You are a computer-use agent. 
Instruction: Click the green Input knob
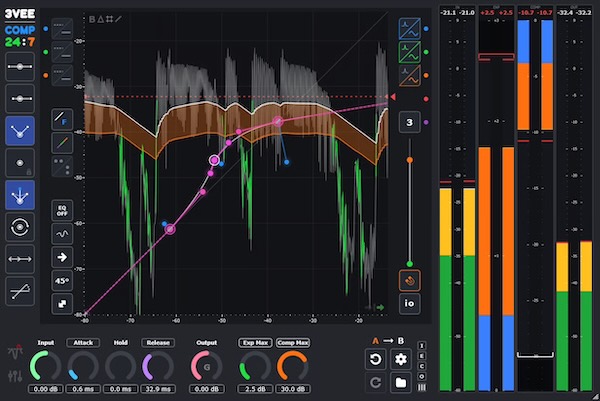tap(46, 366)
